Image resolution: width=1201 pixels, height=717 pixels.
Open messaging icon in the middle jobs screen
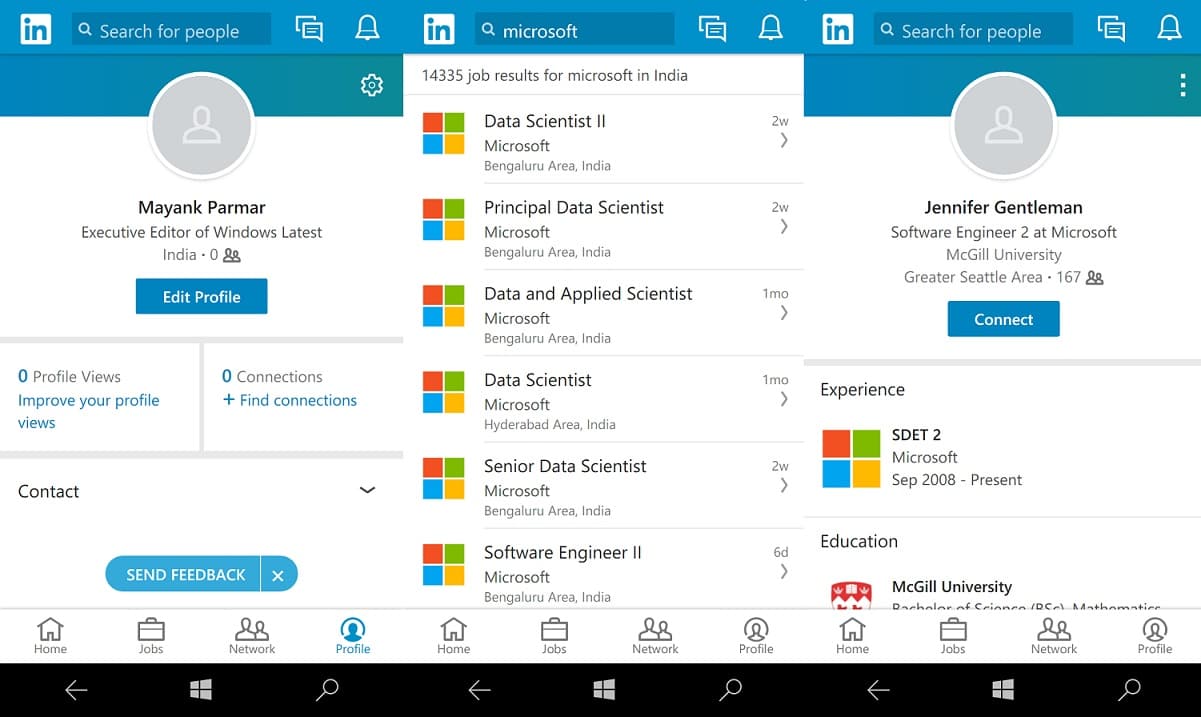pyautogui.click(x=712, y=29)
